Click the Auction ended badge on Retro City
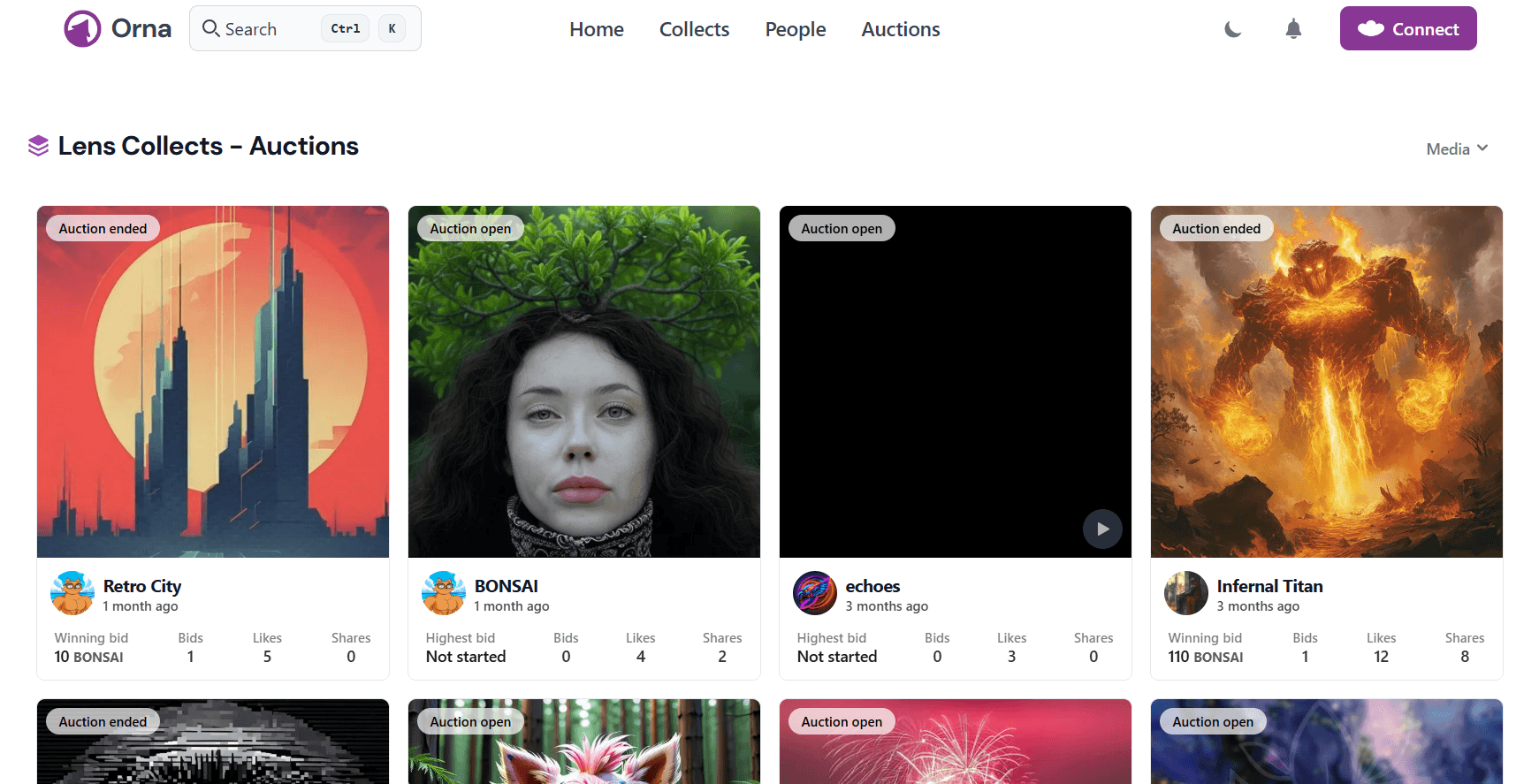The image size is (1539, 784). [x=103, y=228]
